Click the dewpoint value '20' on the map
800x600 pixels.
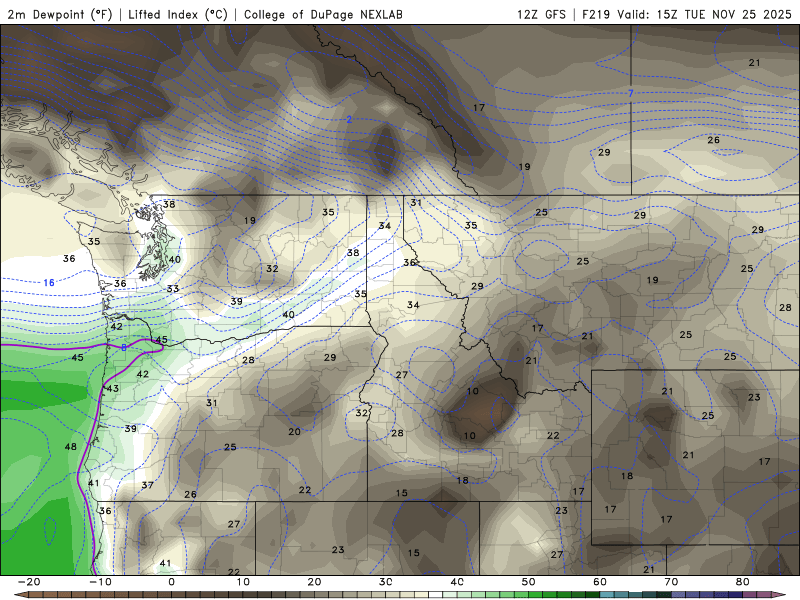(x=294, y=432)
